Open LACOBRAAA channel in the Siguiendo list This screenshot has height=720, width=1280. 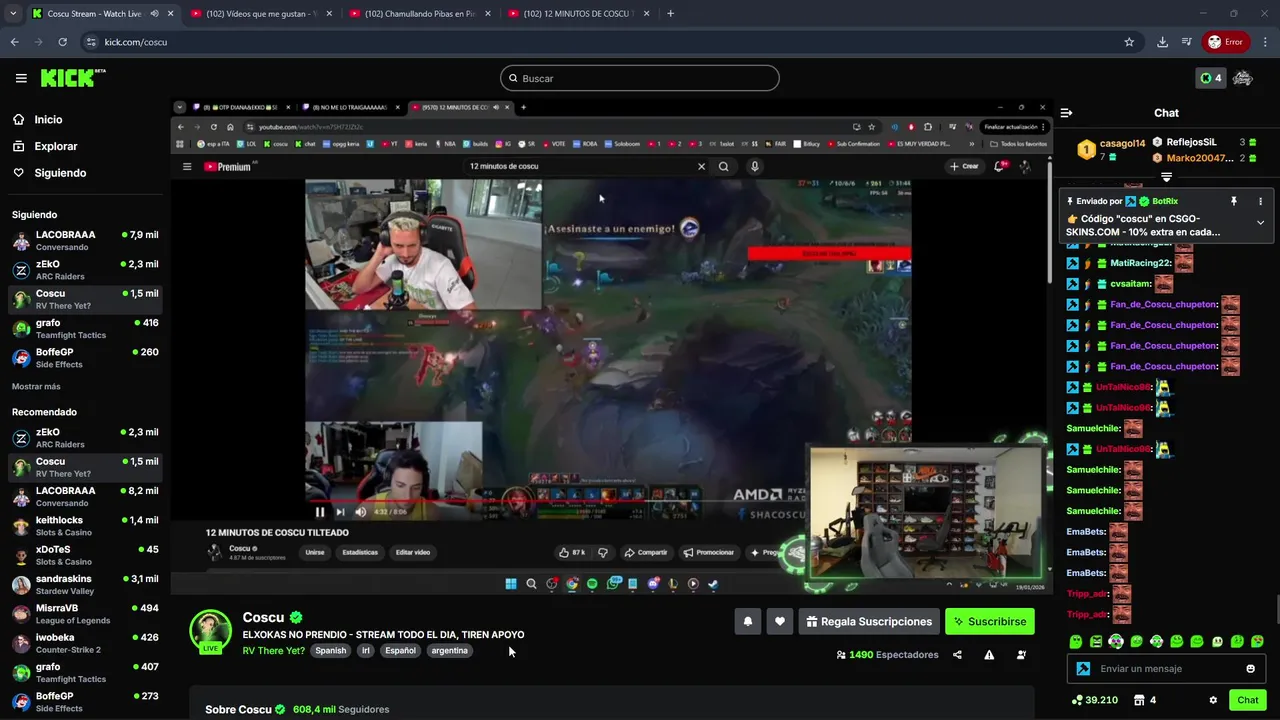(x=85, y=241)
